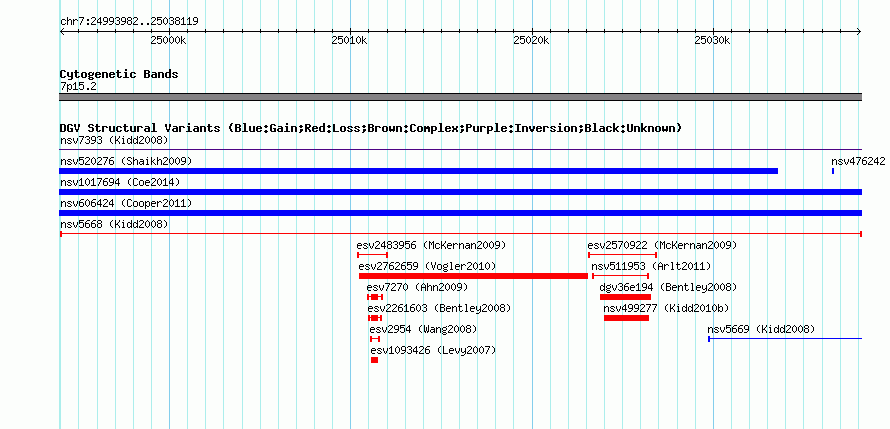This screenshot has width=890, height=429.
Task: Click the esv2954 (Wang2008) loss glyph
Action: 375,339
